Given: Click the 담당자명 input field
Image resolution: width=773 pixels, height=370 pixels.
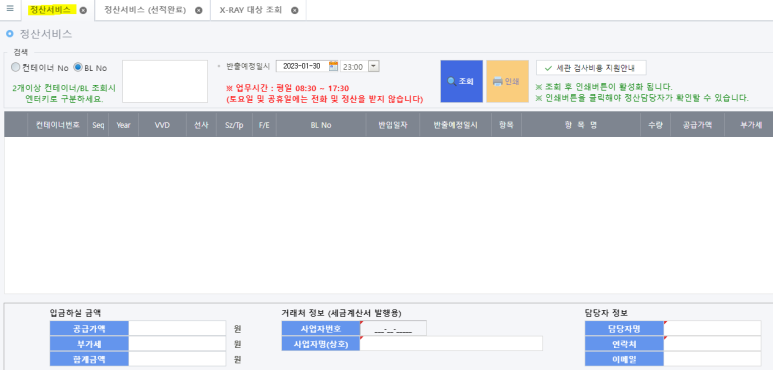Looking at the screenshot, I should (712, 329).
